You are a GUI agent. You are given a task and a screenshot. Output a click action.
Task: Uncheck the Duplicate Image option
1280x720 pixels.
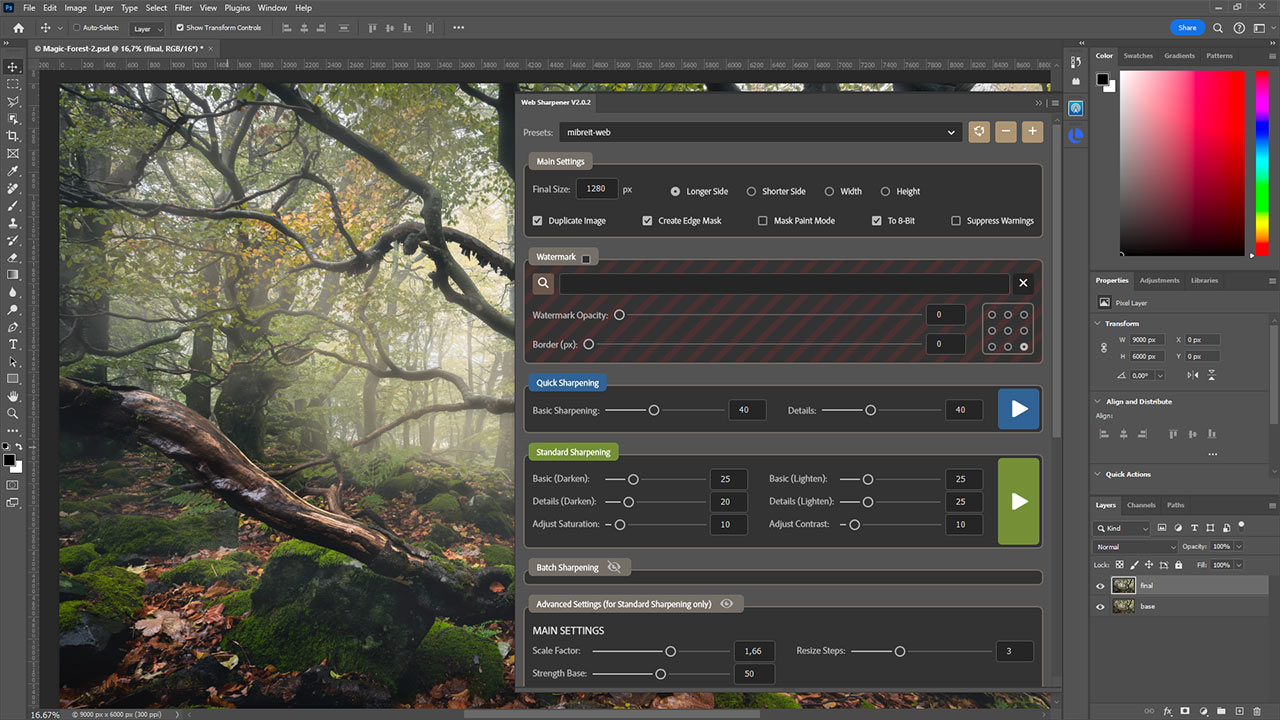tap(537, 220)
